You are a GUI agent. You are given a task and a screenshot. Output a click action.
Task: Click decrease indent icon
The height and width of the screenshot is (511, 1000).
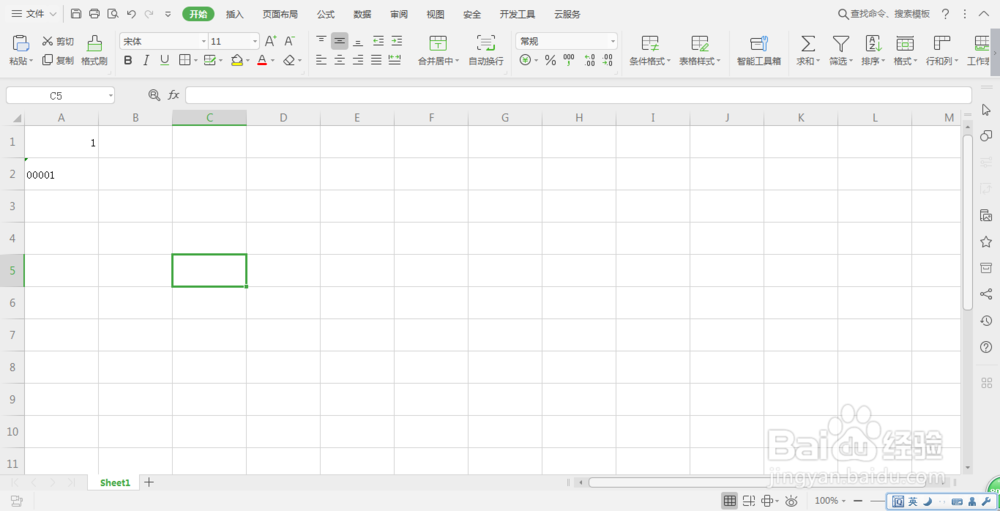[x=378, y=41]
